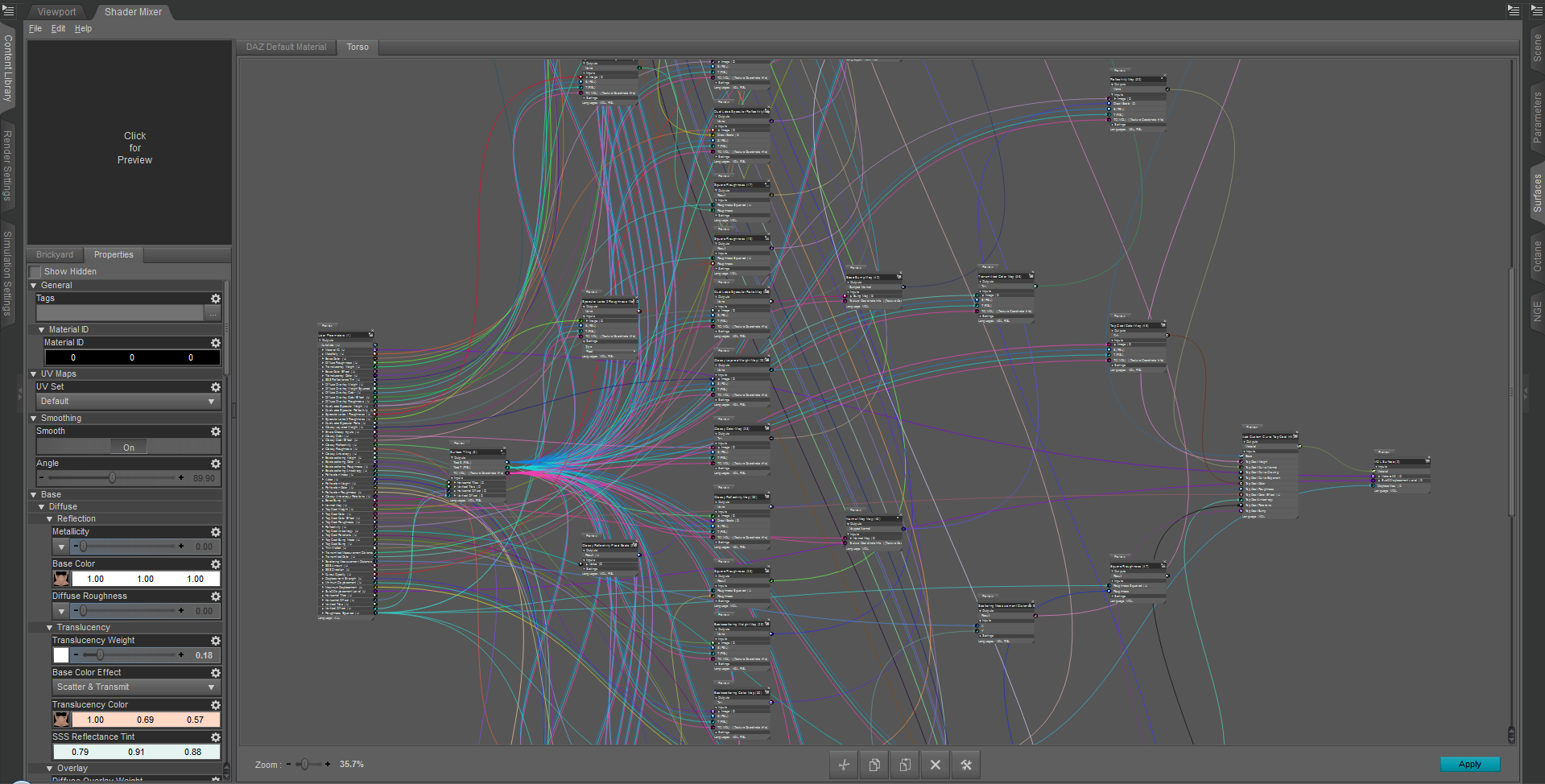Open the hammer and wrench tools icon
This screenshot has height=784, width=1545.
click(966, 765)
